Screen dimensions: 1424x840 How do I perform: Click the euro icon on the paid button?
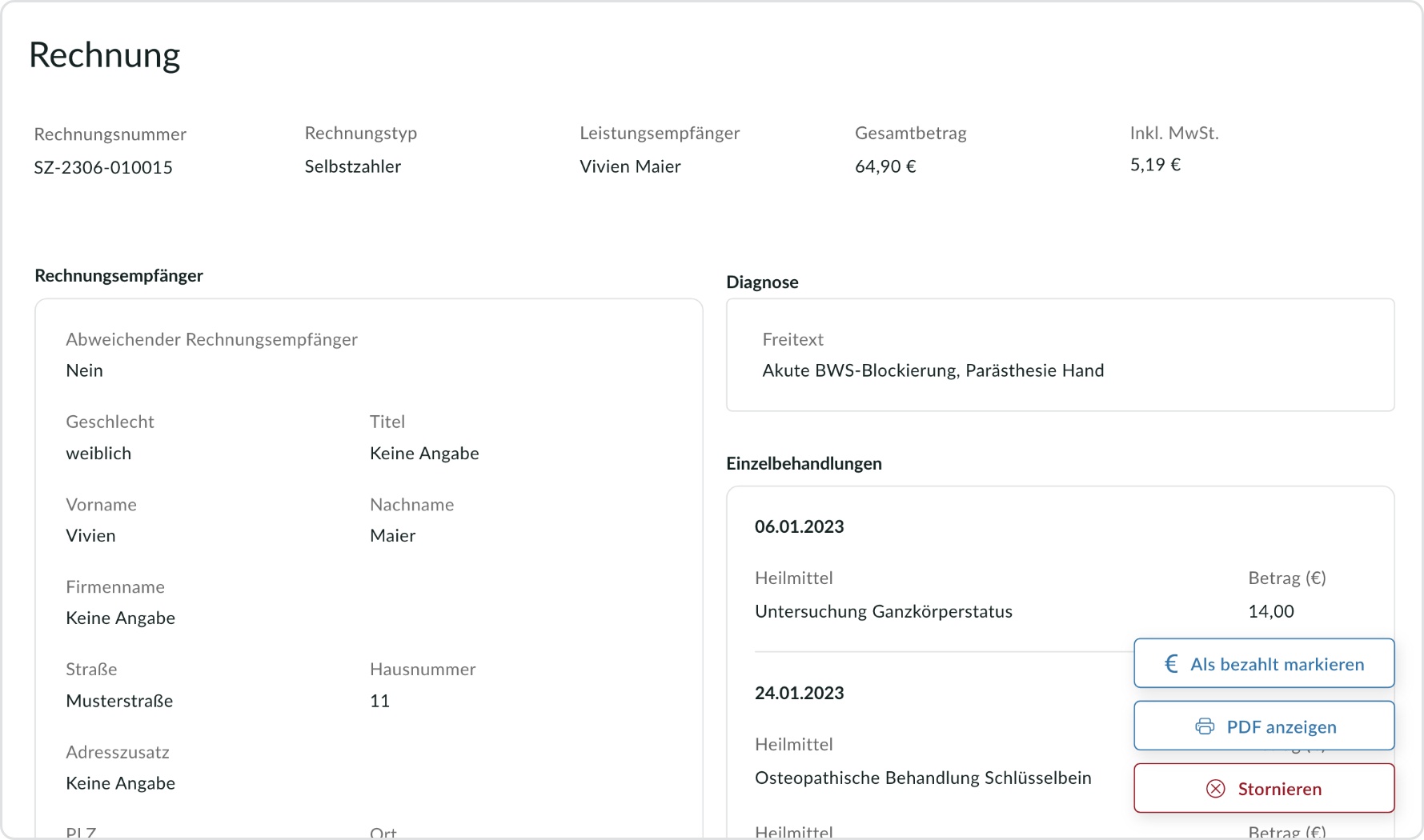click(1171, 664)
